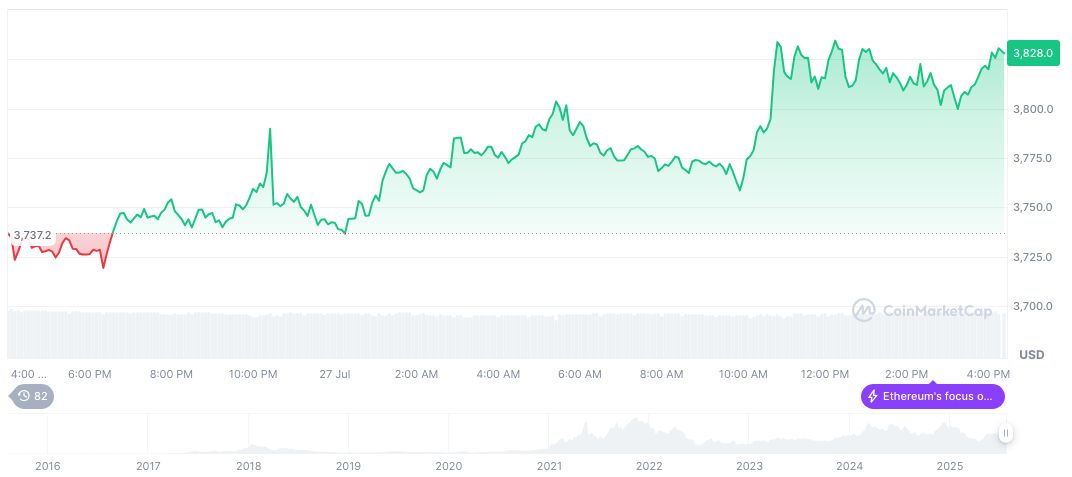The image size is (1072, 477).
Task: Click the USD currency label
Action: pyautogui.click(x=1031, y=355)
